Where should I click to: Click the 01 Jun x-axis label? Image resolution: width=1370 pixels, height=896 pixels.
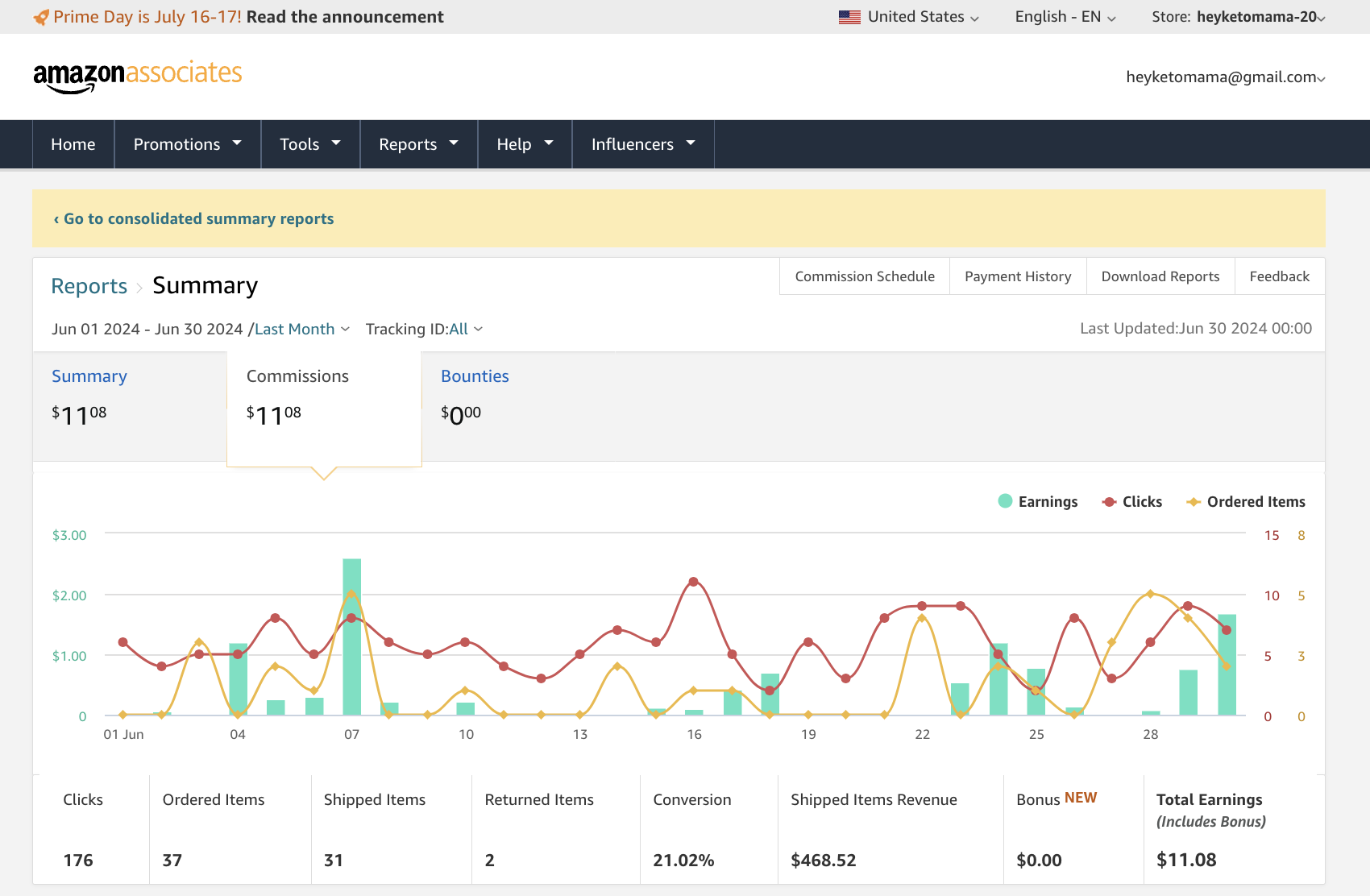(x=123, y=734)
